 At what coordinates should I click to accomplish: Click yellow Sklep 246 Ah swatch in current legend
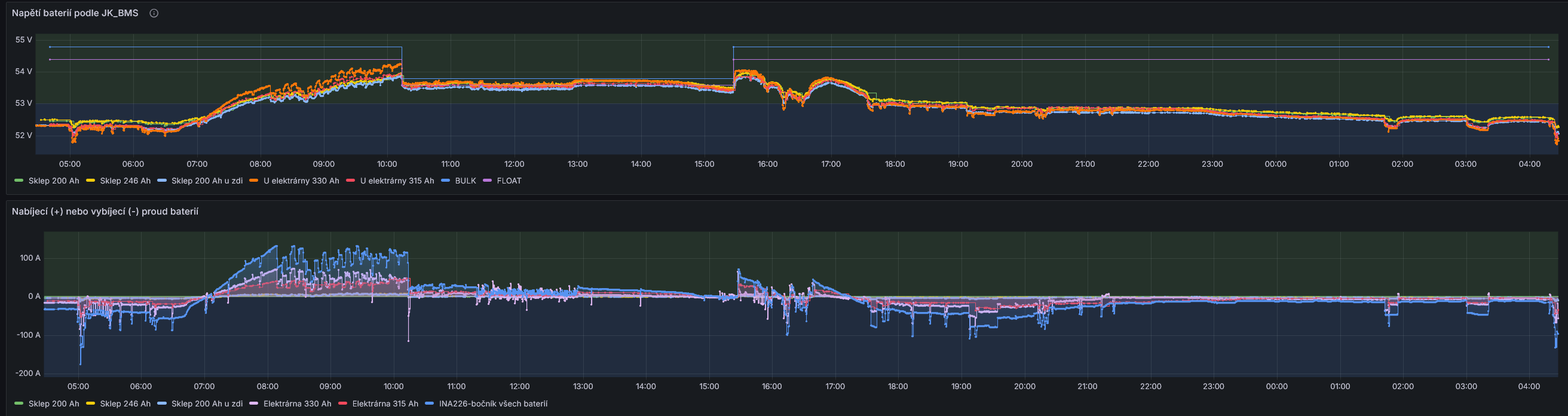(90, 404)
